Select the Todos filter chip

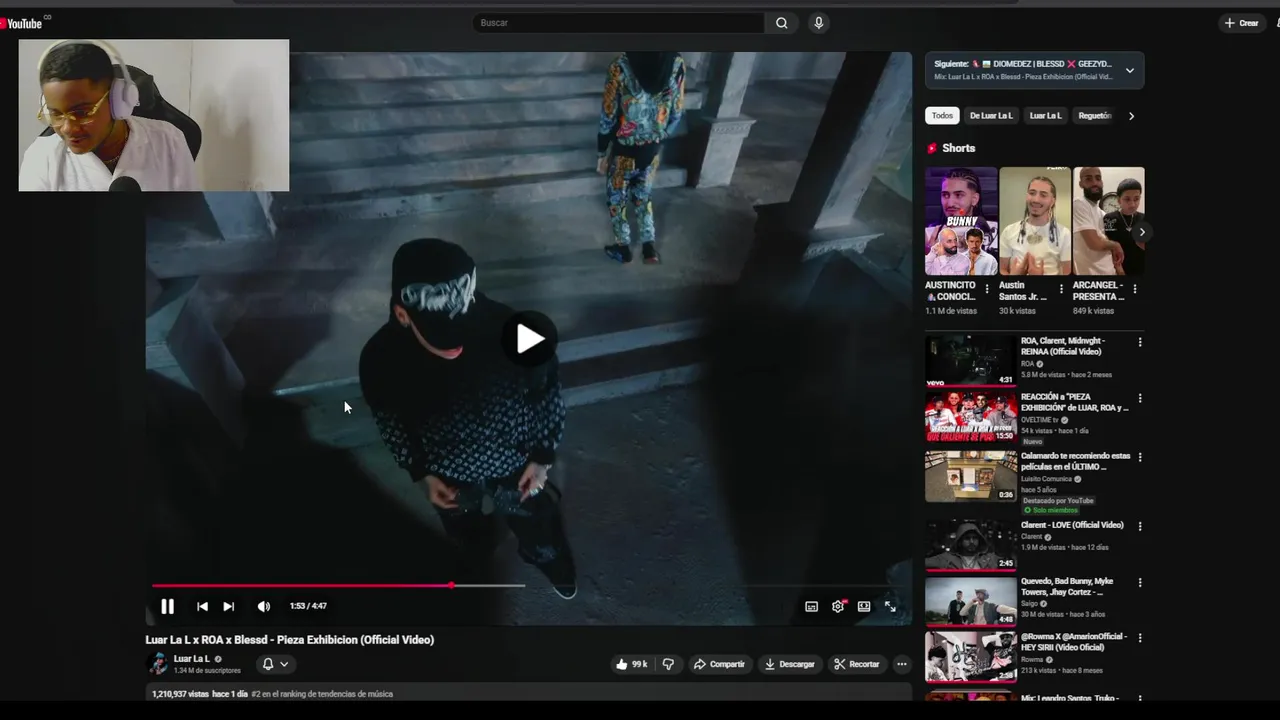pos(942,116)
